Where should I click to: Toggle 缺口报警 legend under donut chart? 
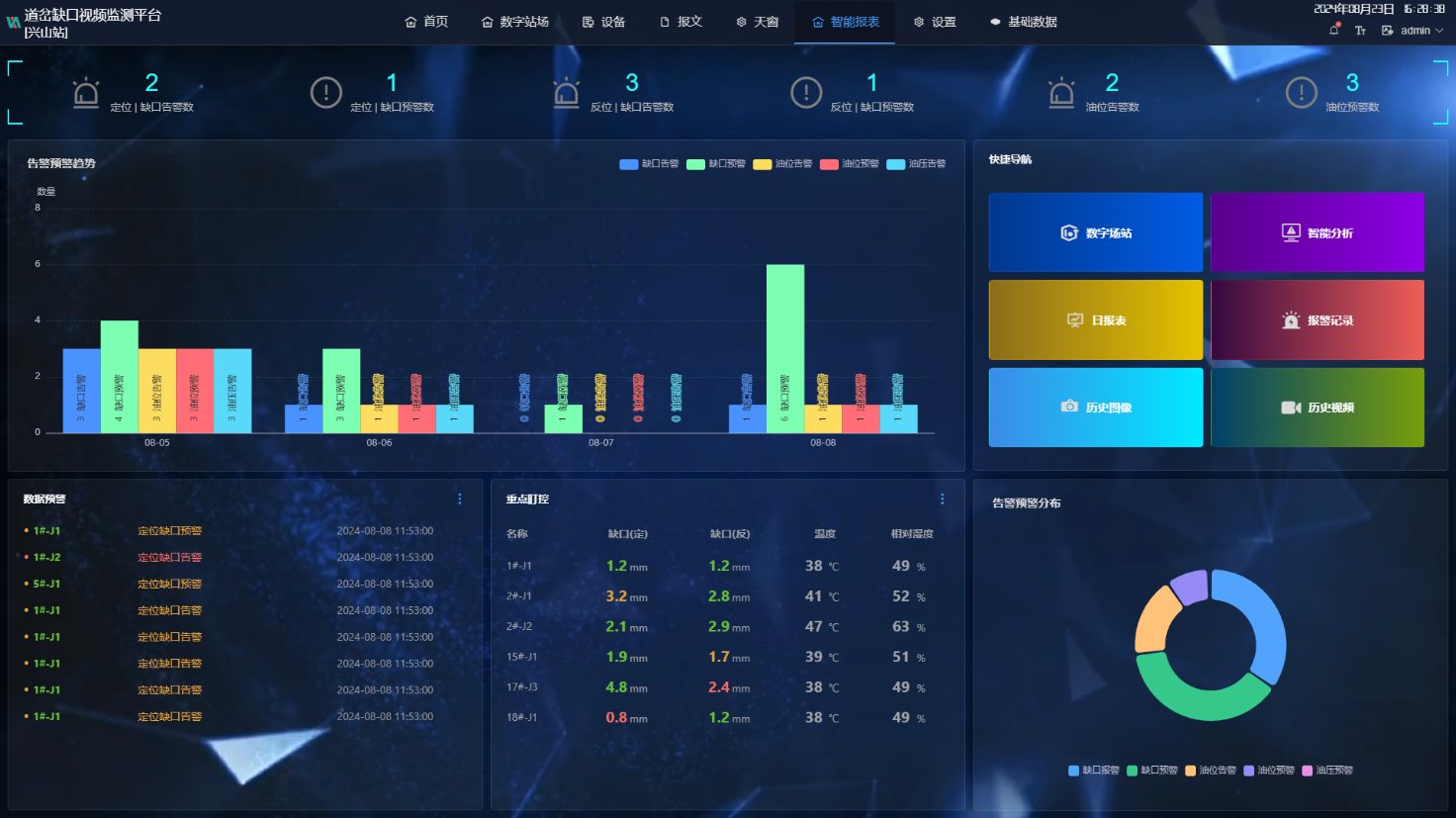click(x=1094, y=771)
